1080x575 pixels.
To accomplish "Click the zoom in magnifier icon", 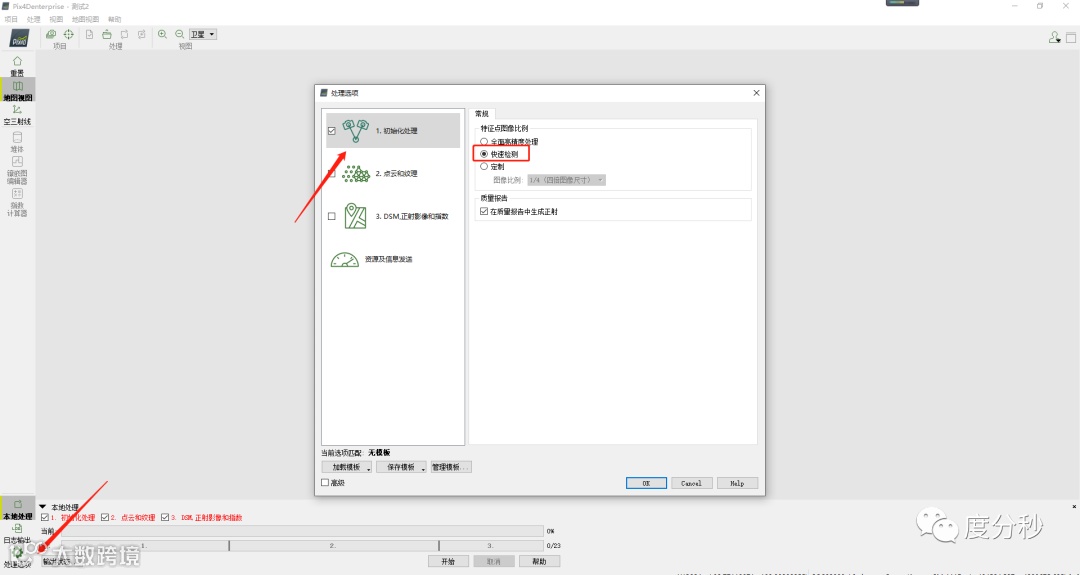I will point(163,34).
